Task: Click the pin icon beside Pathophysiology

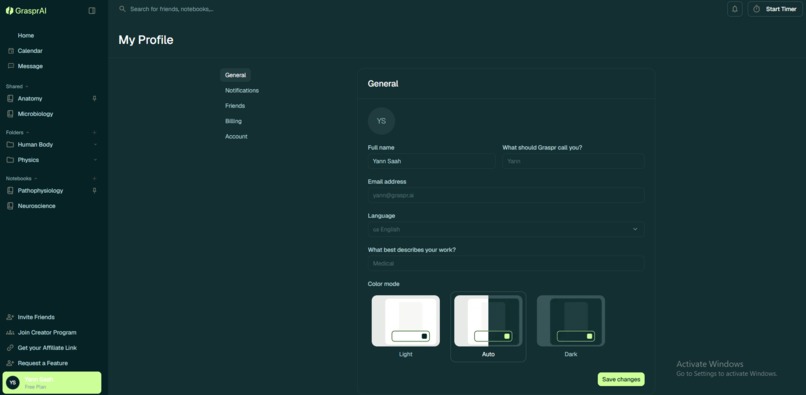Action: point(94,190)
